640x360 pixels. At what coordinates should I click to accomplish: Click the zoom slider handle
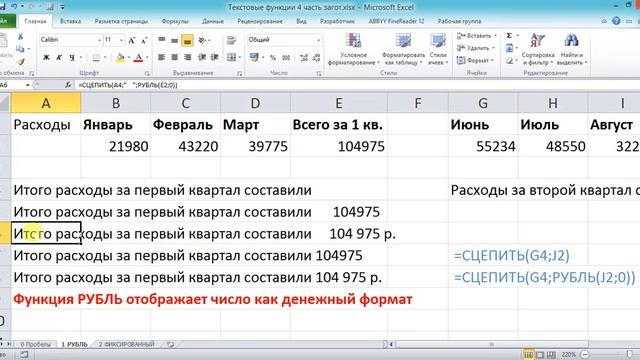click(630, 354)
